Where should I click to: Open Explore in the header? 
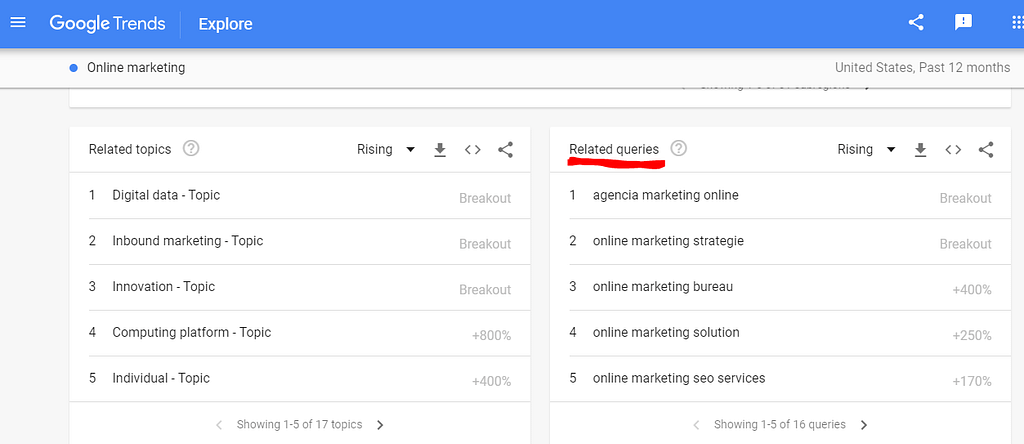(x=225, y=24)
